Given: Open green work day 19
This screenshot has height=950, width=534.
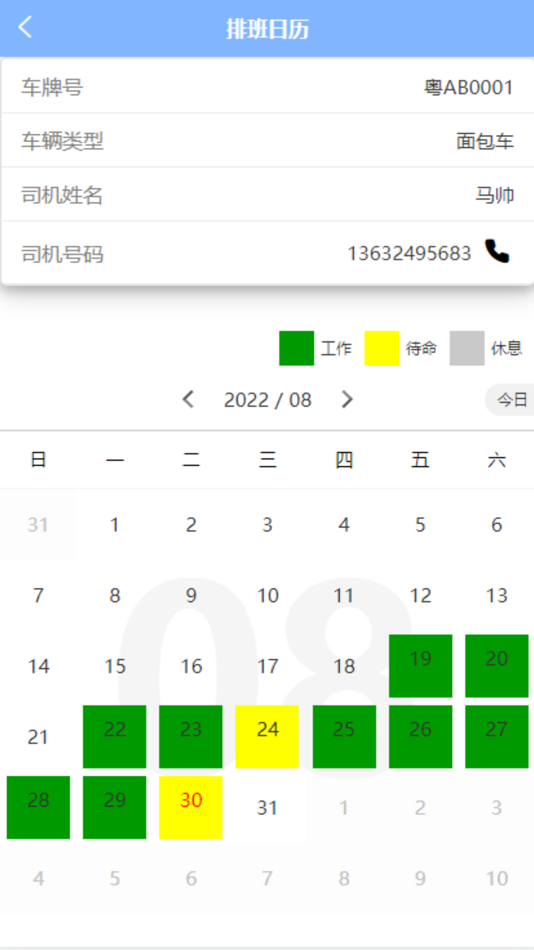Looking at the screenshot, I should 420,666.
